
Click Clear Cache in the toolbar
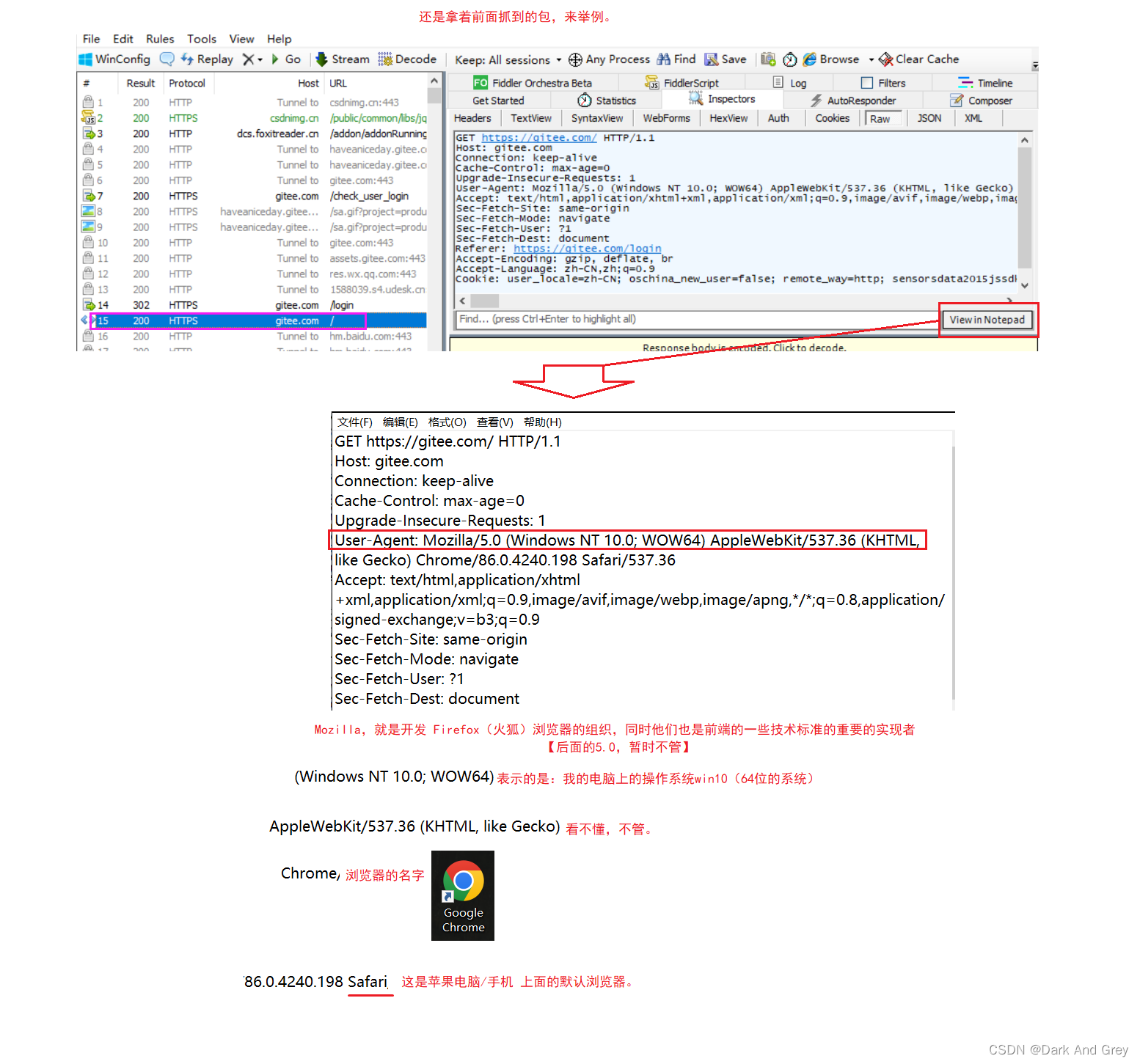coord(919,59)
